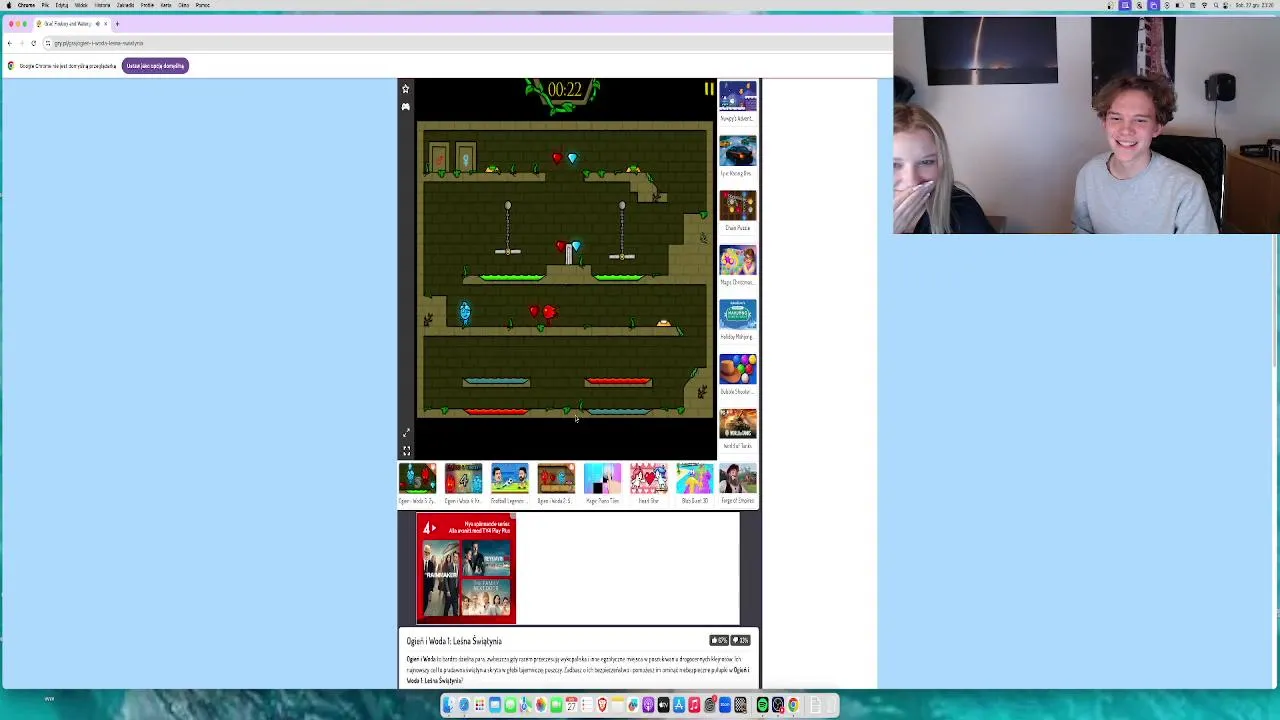Open the Widok menu
Viewport: 1280px width, 720px height.
tap(81, 5)
